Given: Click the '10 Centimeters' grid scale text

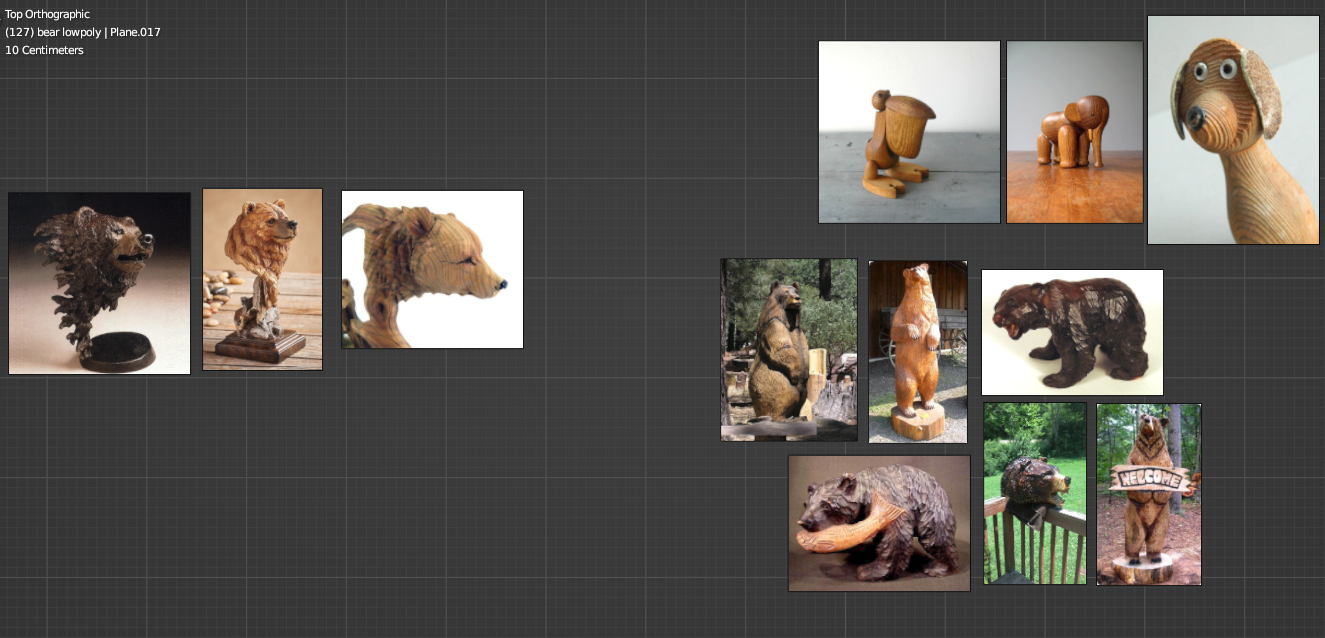Looking at the screenshot, I should click(44, 50).
